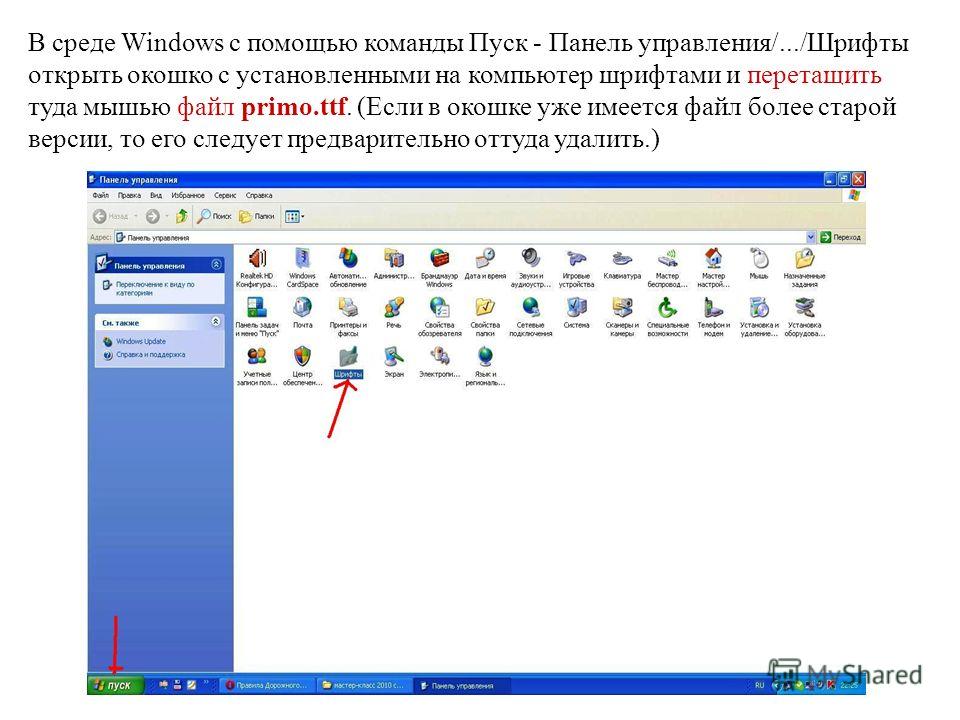Click the пуск Start button
The image size is (960, 720).
click(x=116, y=685)
